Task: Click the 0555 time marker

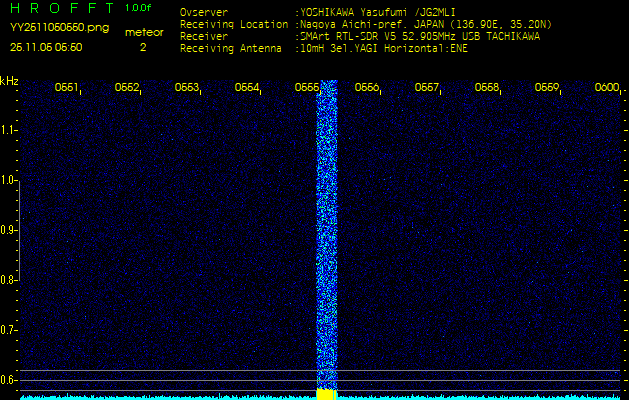Action: click(306, 87)
